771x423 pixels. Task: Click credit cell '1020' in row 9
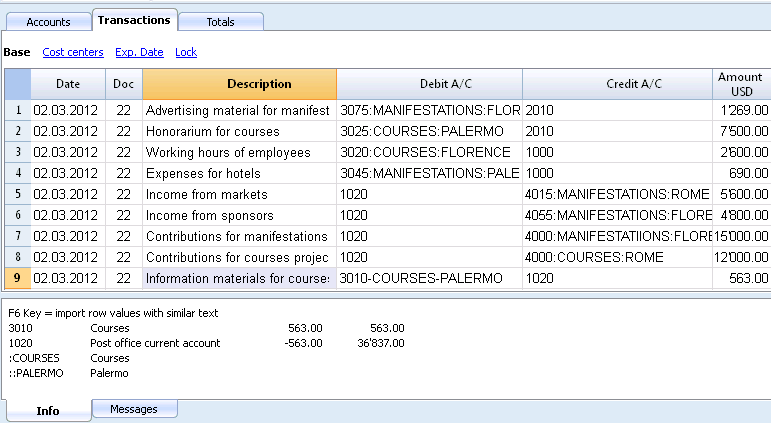pyautogui.click(x=617, y=278)
